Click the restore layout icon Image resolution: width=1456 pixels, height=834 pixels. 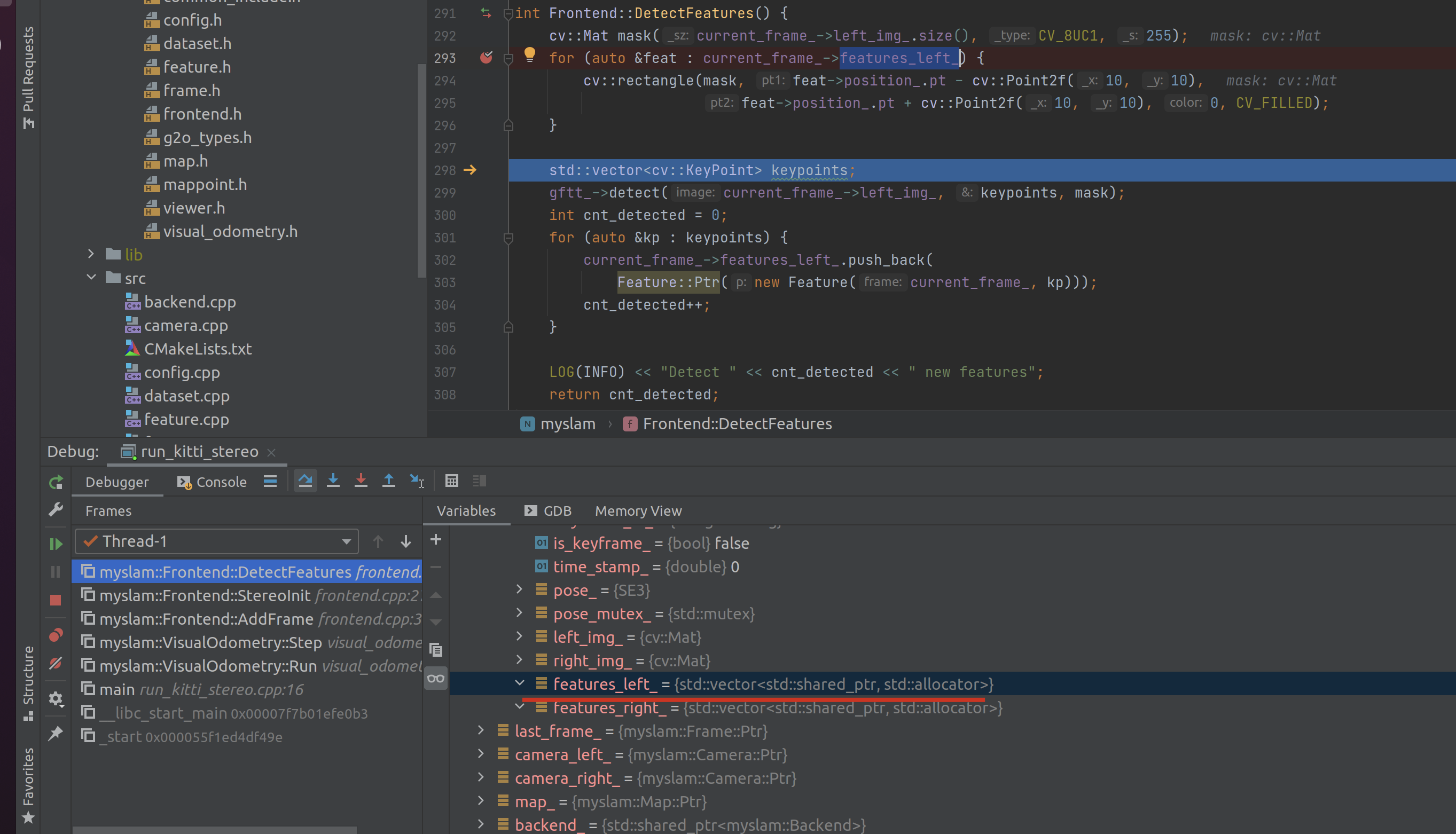tap(480, 481)
